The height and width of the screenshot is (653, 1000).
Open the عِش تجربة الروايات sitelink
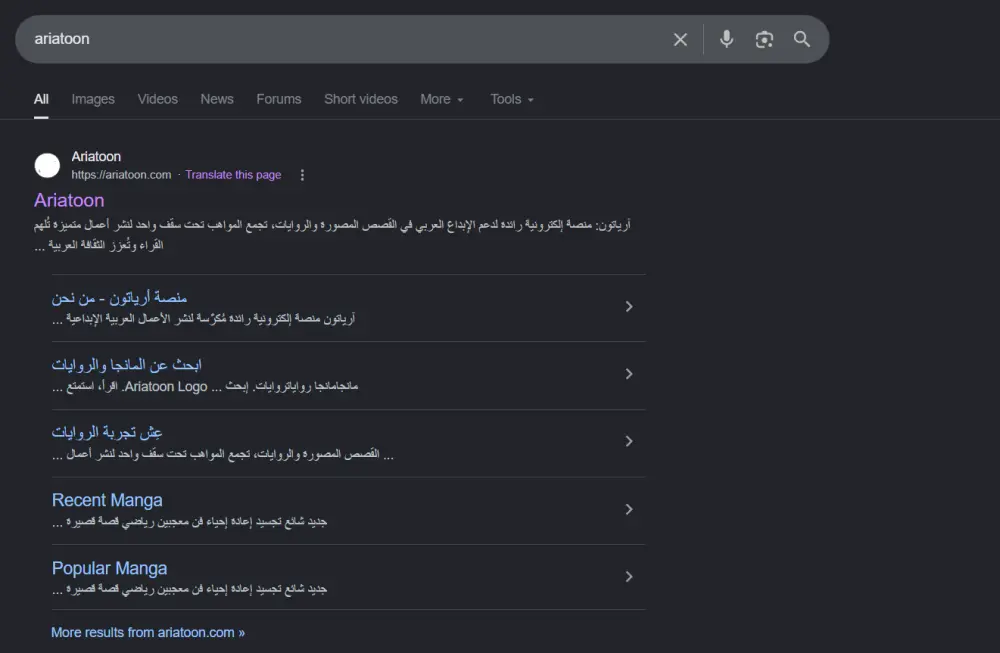pos(107,432)
